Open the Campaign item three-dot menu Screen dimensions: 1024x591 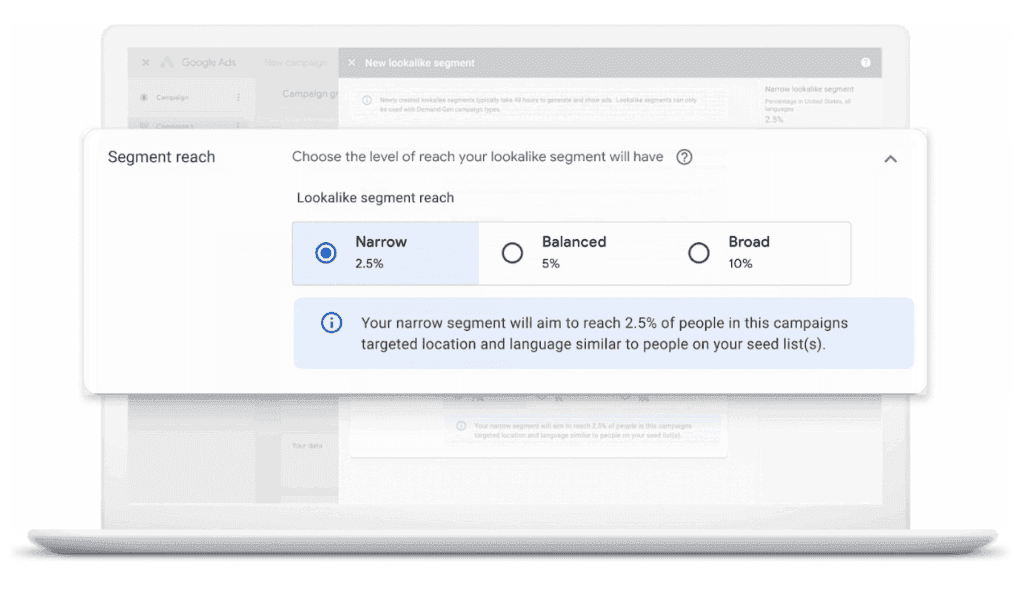click(x=238, y=98)
